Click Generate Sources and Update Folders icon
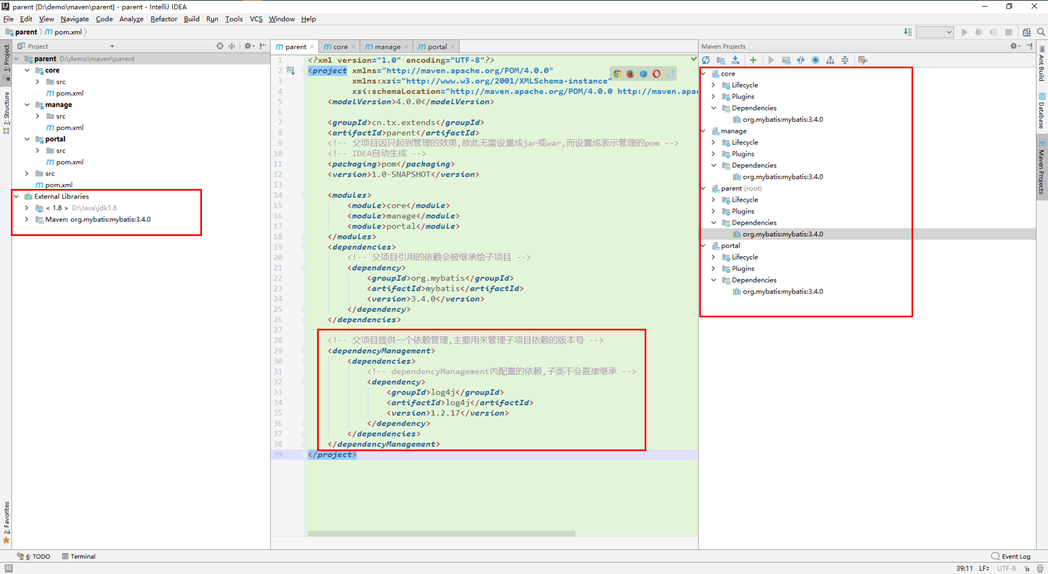 (x=720, y=60)
